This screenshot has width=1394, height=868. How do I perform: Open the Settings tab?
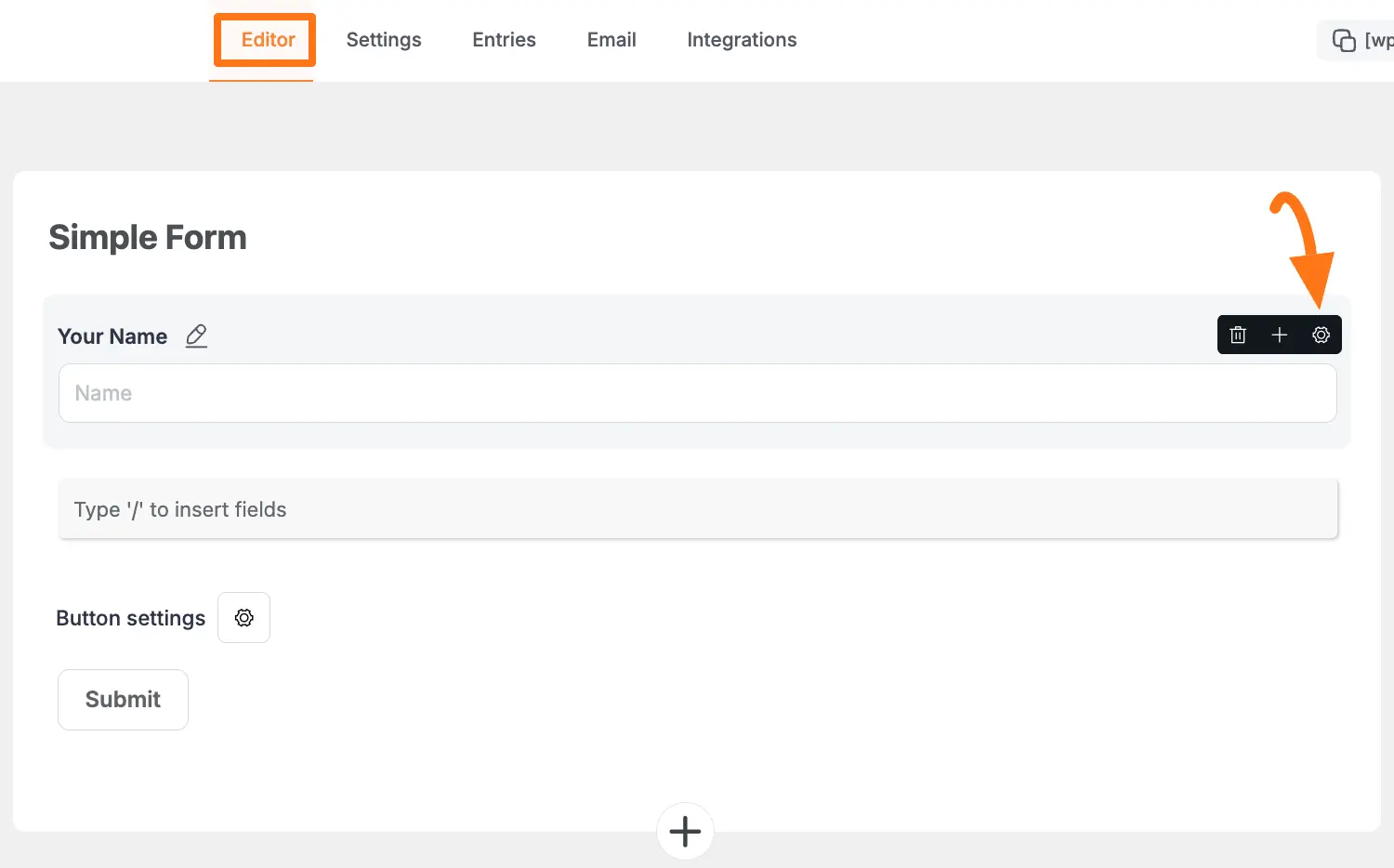384,40
